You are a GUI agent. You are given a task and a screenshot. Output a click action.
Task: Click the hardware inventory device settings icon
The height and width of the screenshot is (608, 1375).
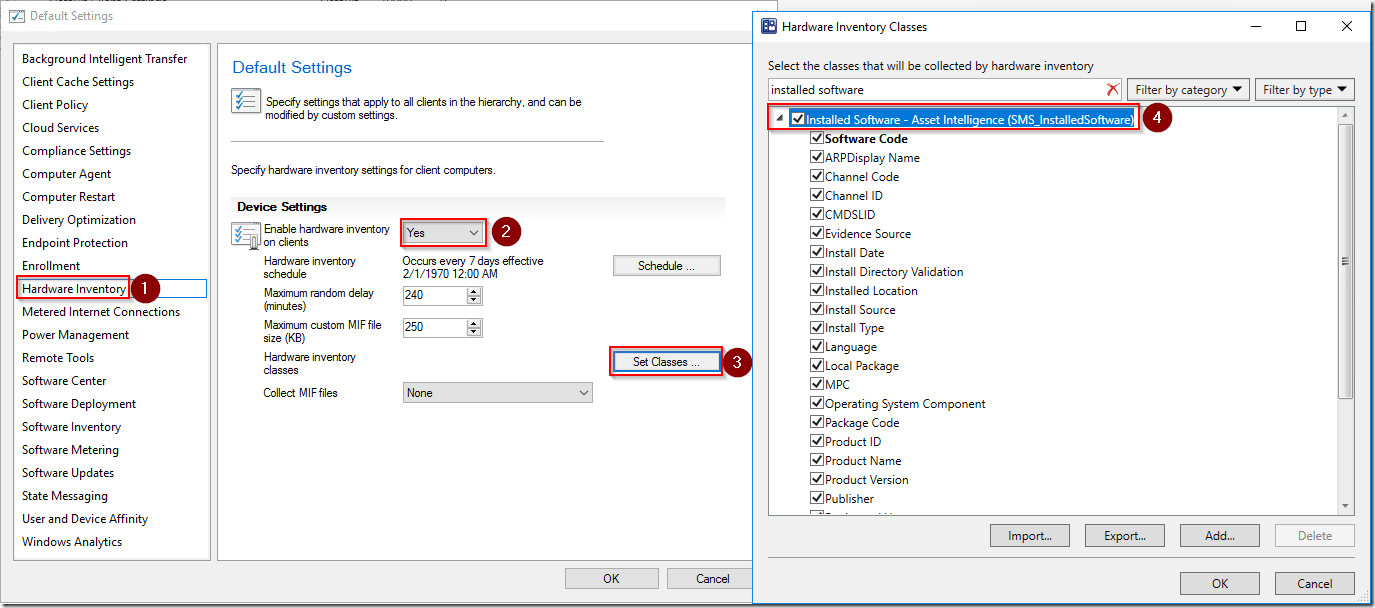pos(245,235)
